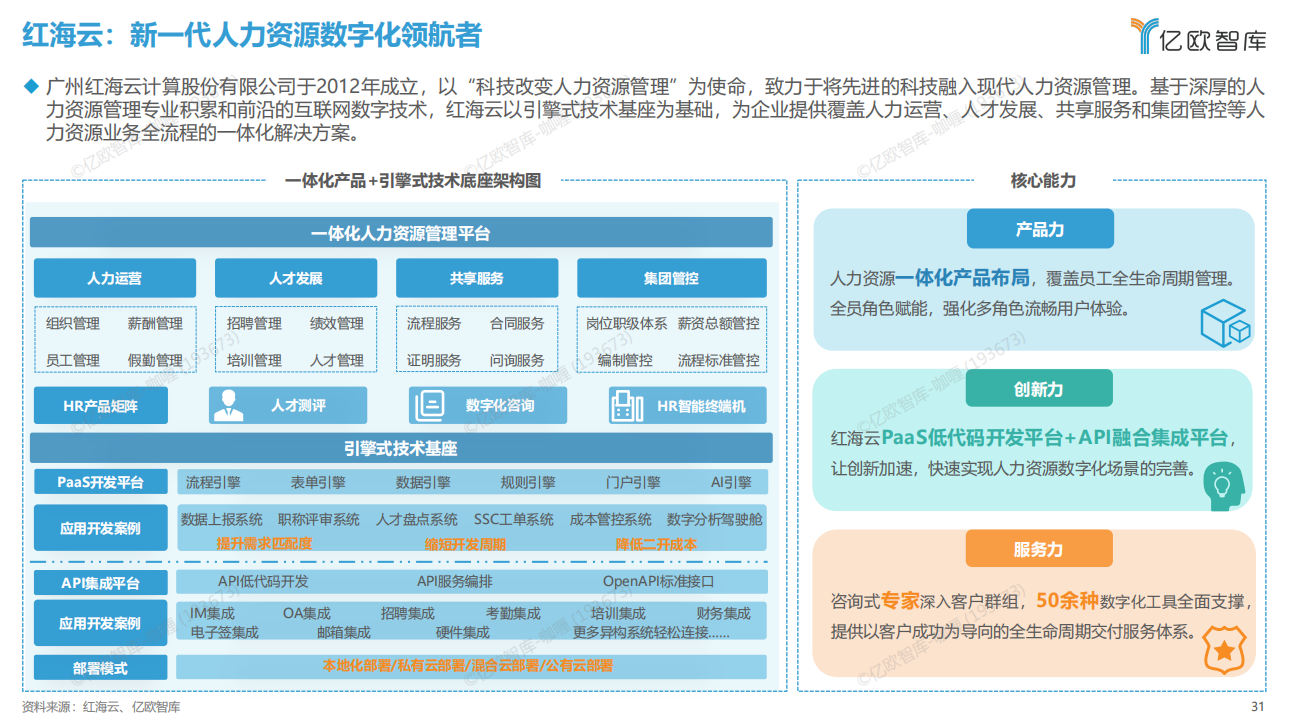
Task: Click the 一体化人力资源管理平台 banner
Action: [x=401, y=233]
